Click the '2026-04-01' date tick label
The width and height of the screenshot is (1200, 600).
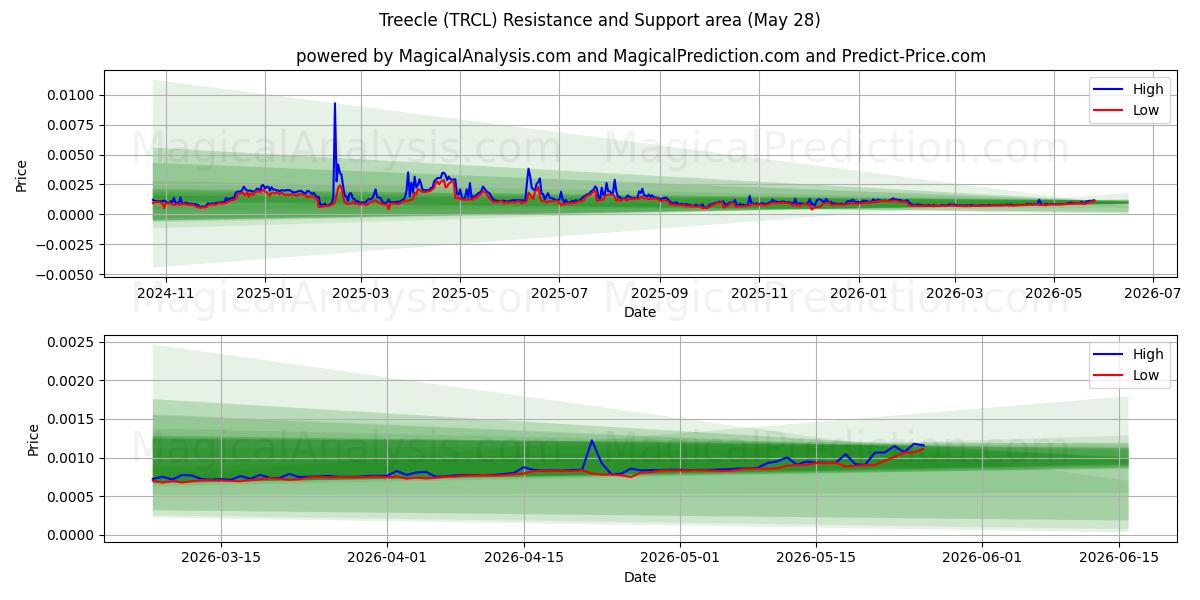pyautogui.click(x=387, y=558)
